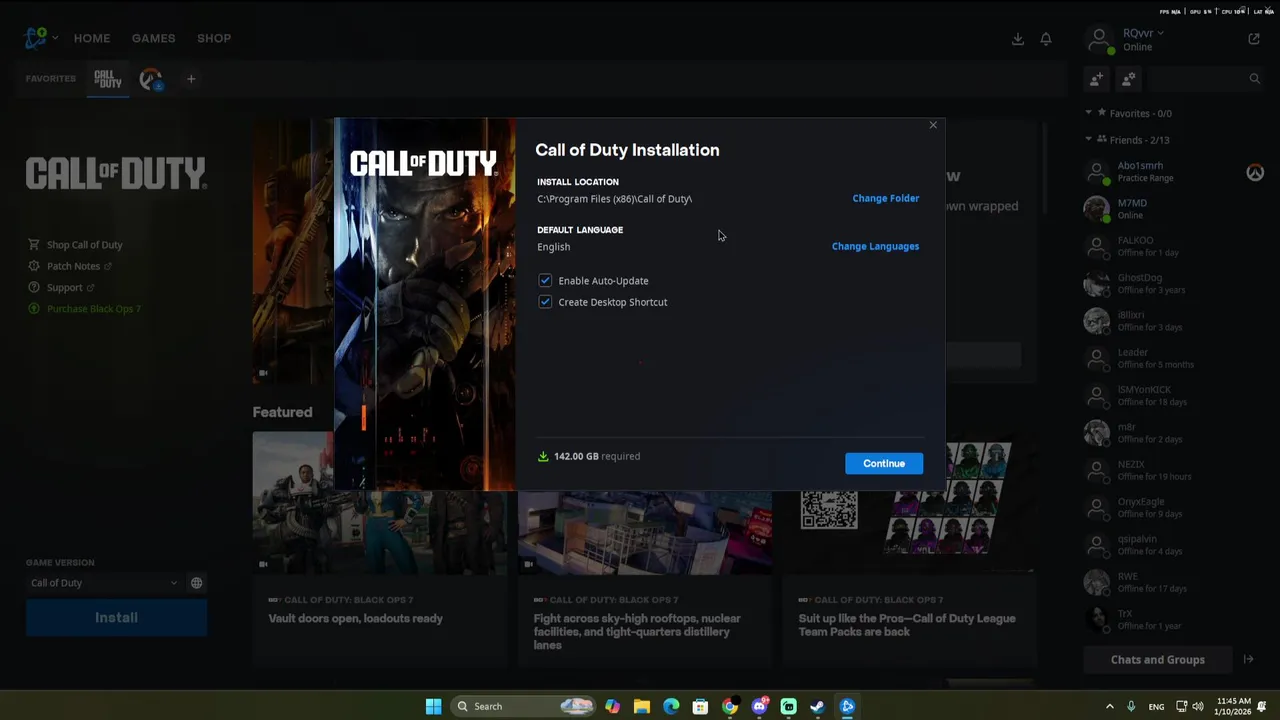The width and height of the screenshot is (1280, 720).
Task: Open Support link
Action: click(x=61, y=287)
